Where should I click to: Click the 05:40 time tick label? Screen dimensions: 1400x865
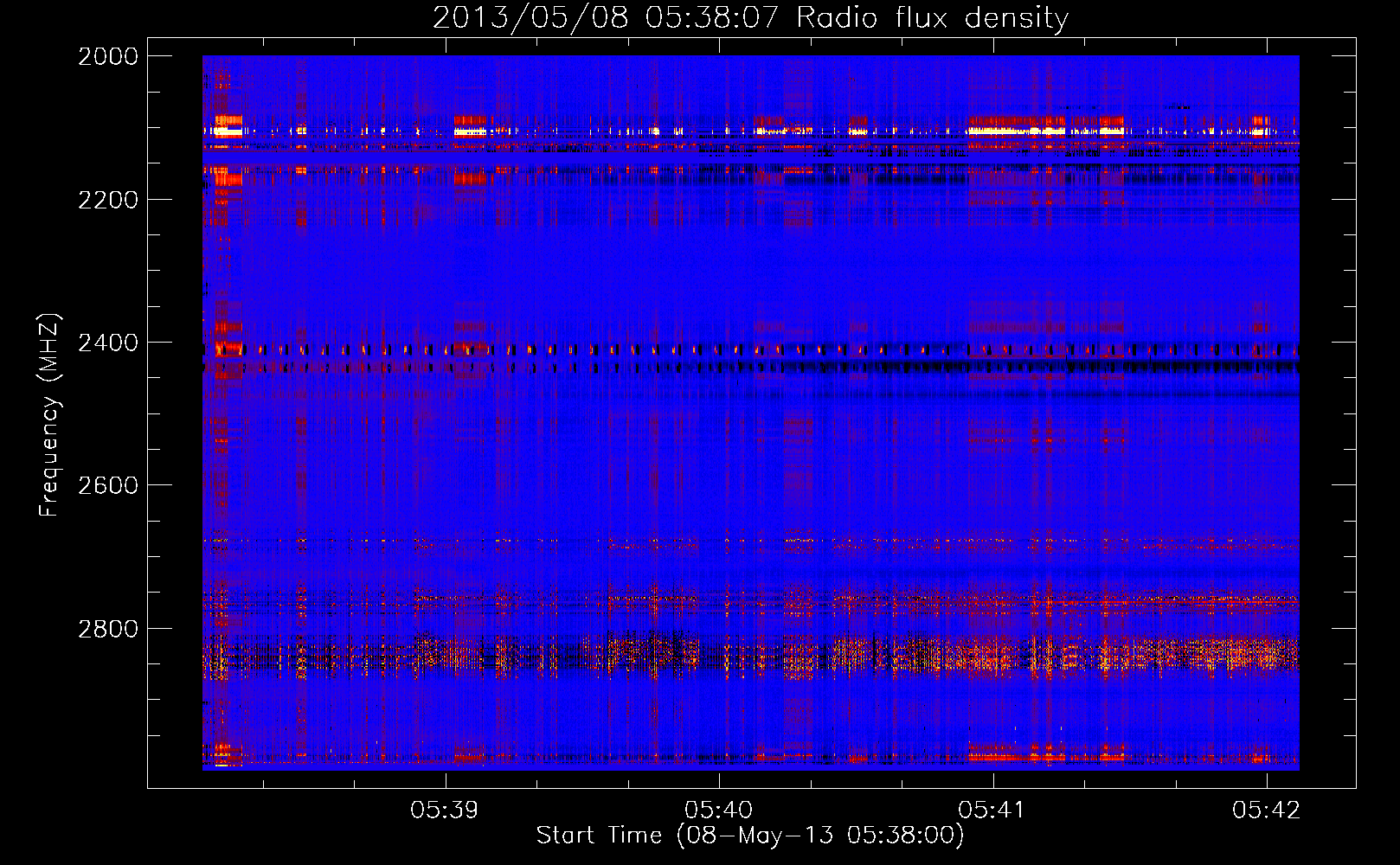pos(718,810)
